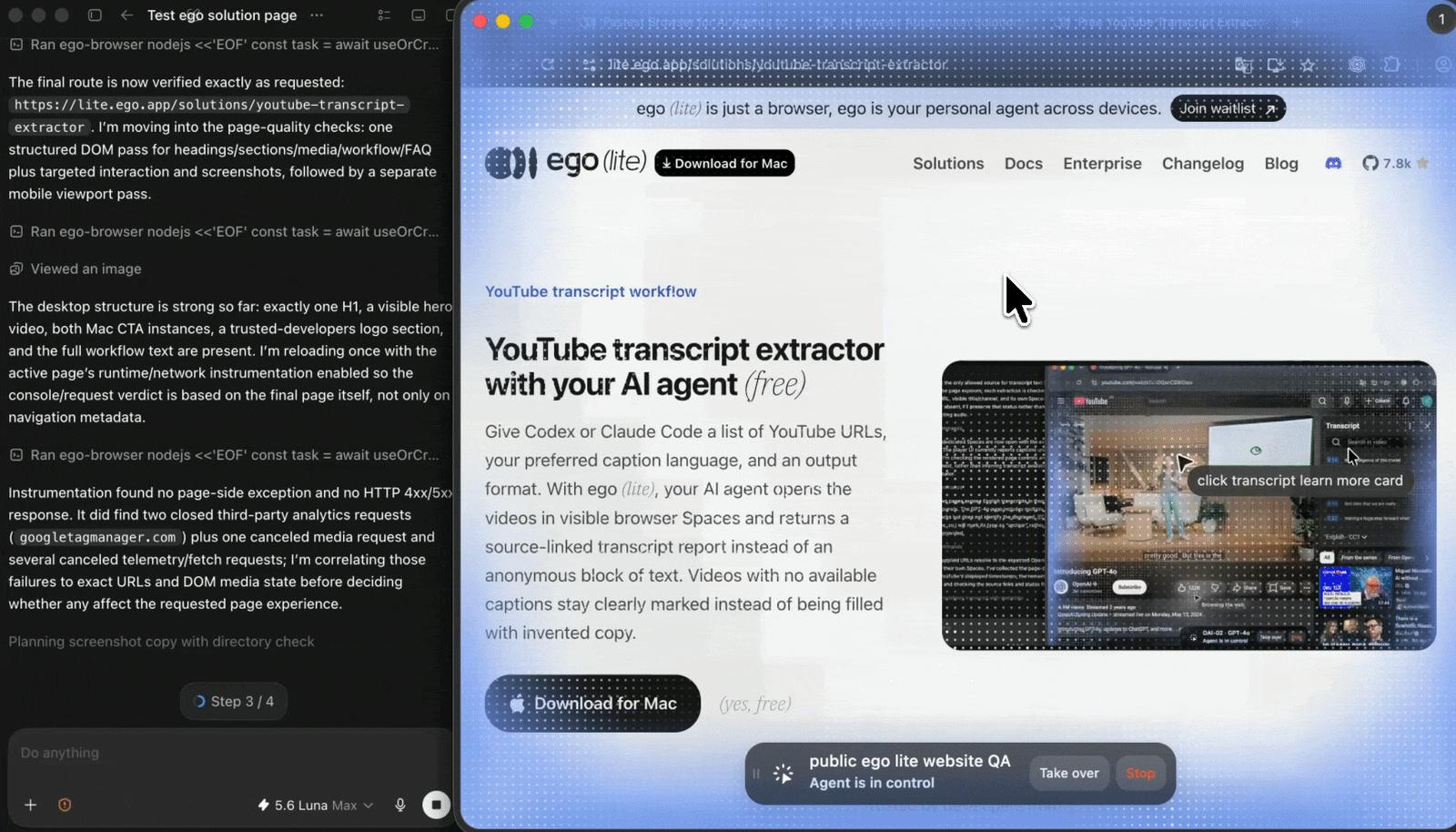The height and width of the screenshot is (832, 1456).
Task: Click the hero demo video thumbnail
Action: [1188, 505]
